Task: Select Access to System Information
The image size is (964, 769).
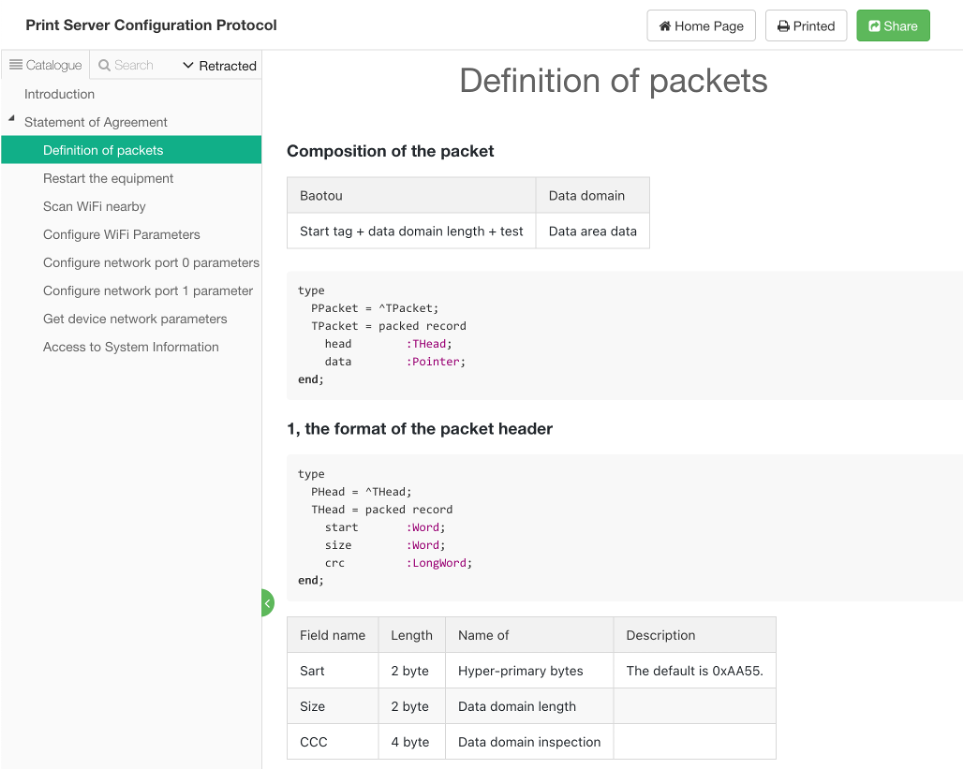Action: point(131,346)
